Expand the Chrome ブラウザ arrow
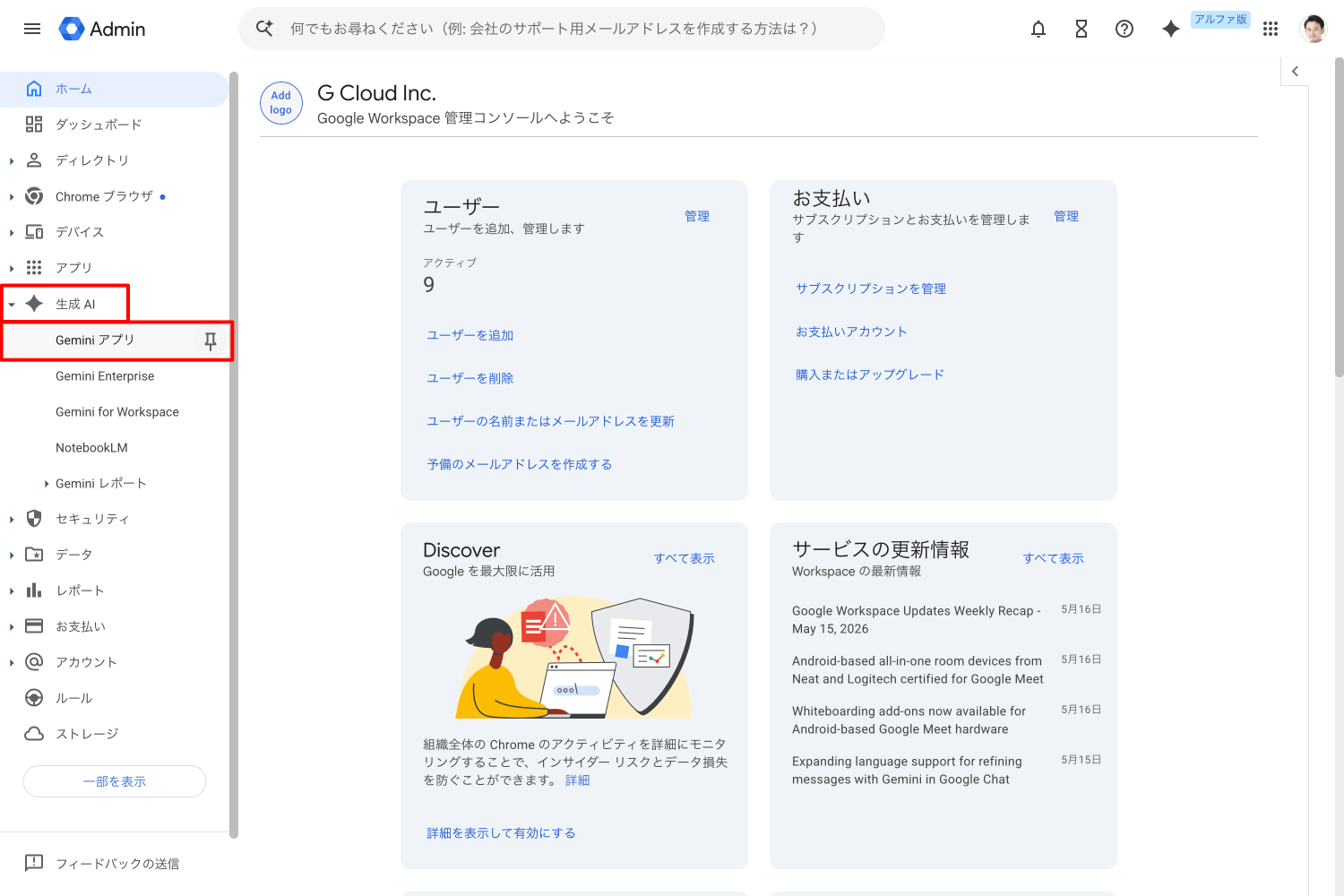The height and width of the screenshot is (896, 1344). click(x=12, y=197)
